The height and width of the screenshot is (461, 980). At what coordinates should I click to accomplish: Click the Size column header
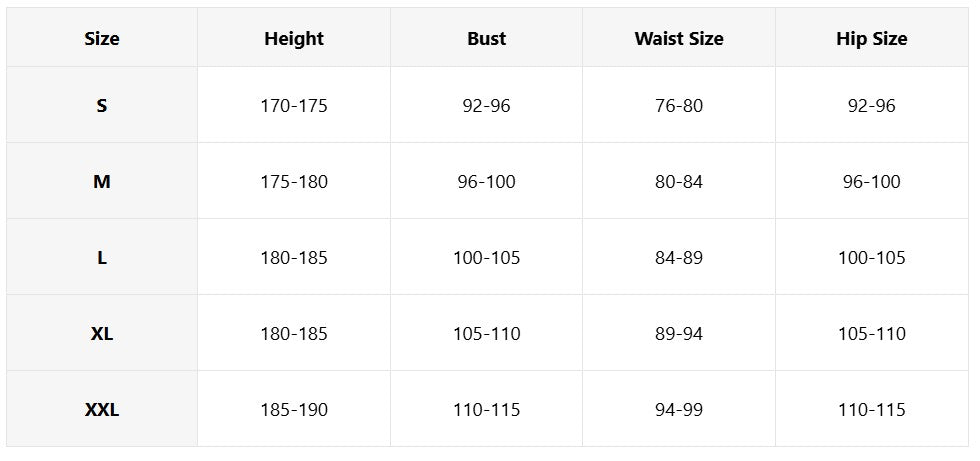102,37
